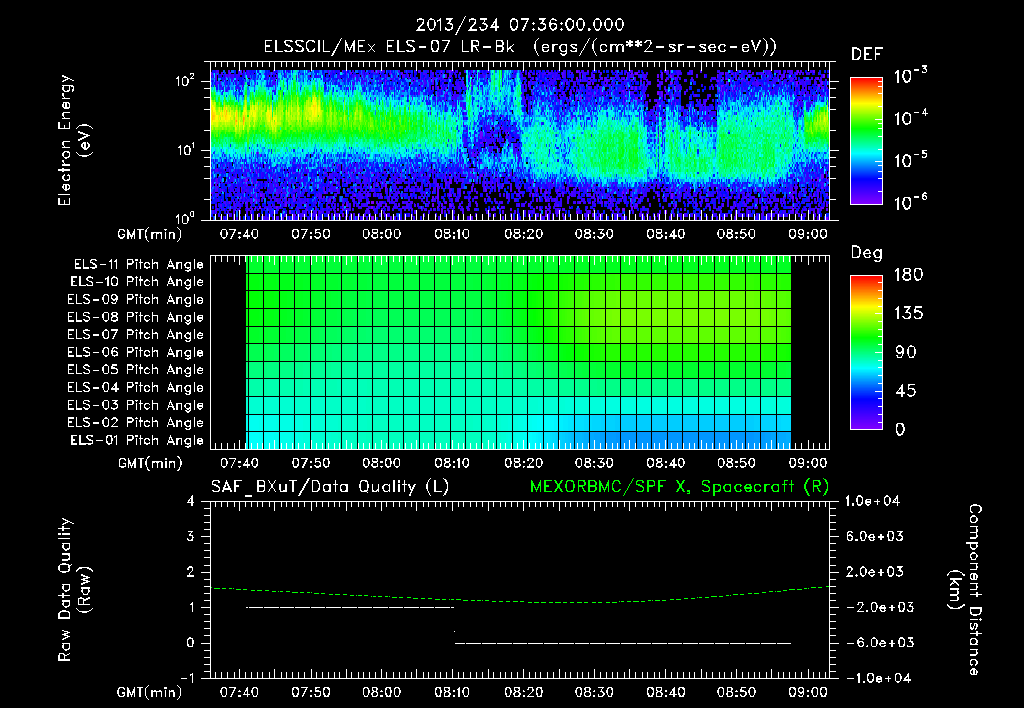This screenshot has width=1024, height=708.
Task: Select the ELS-08 Pitch Angle row label
Action: pos(136,317)
